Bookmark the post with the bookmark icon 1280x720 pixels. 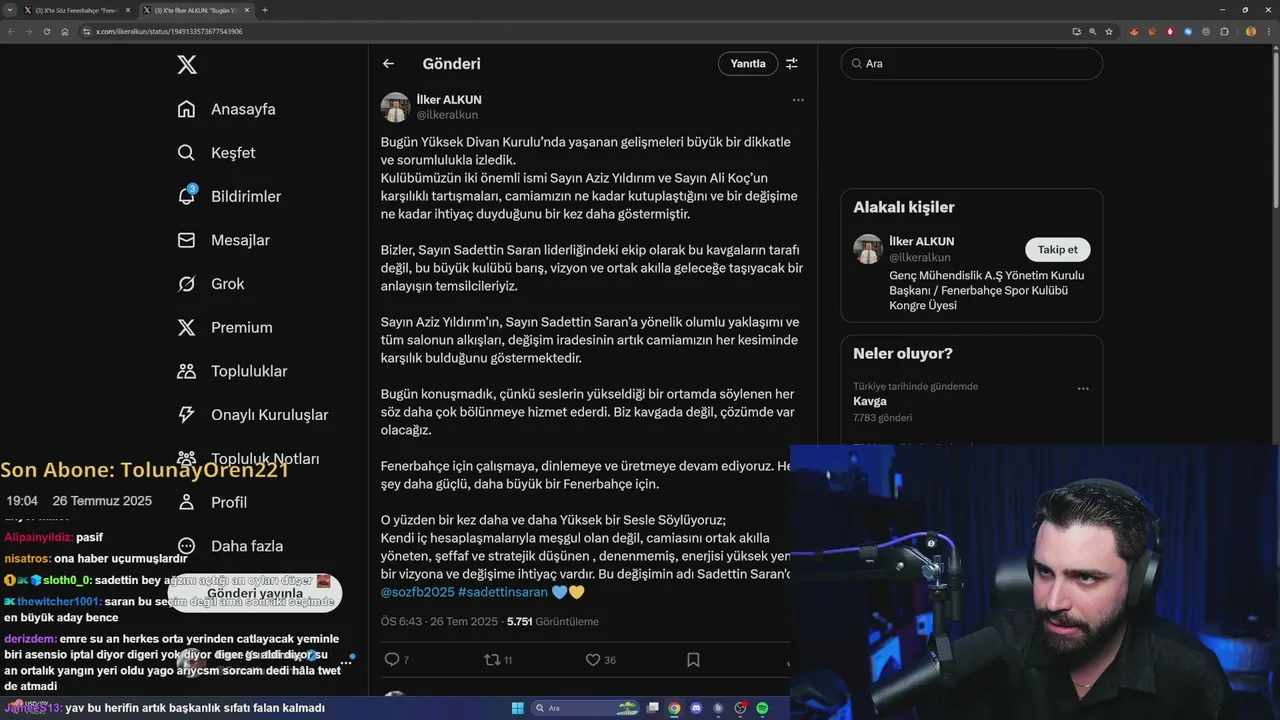[x=693, y=660]
